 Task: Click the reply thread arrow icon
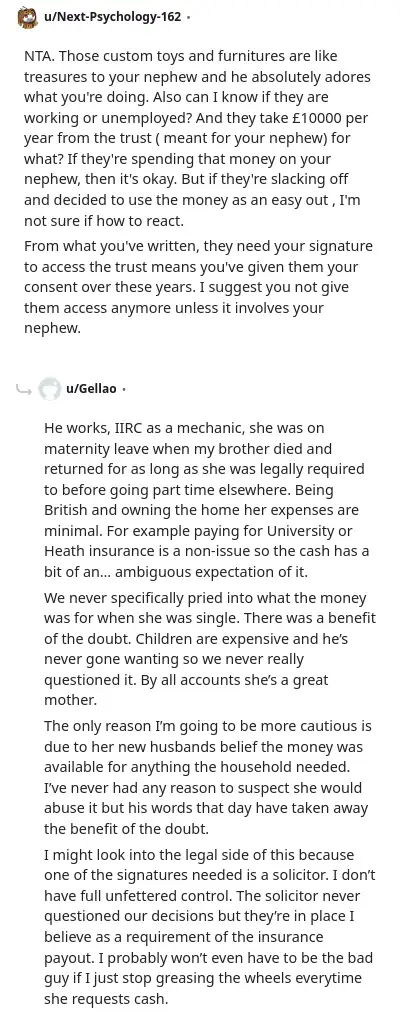24,390
